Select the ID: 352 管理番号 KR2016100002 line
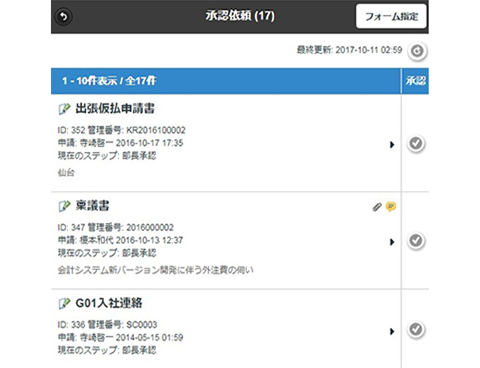The width and height of the screenshot is (480, 368). point(122,130)
